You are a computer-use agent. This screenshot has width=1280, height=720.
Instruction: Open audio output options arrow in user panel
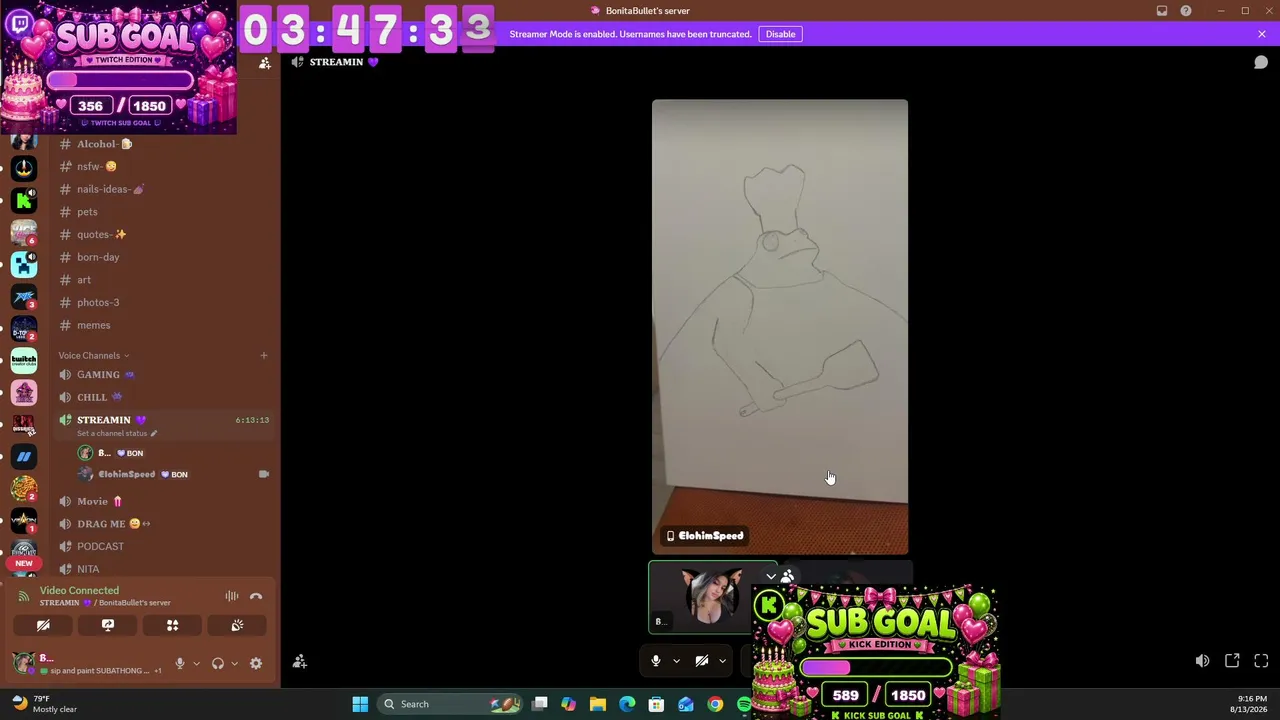pos(234,663)
